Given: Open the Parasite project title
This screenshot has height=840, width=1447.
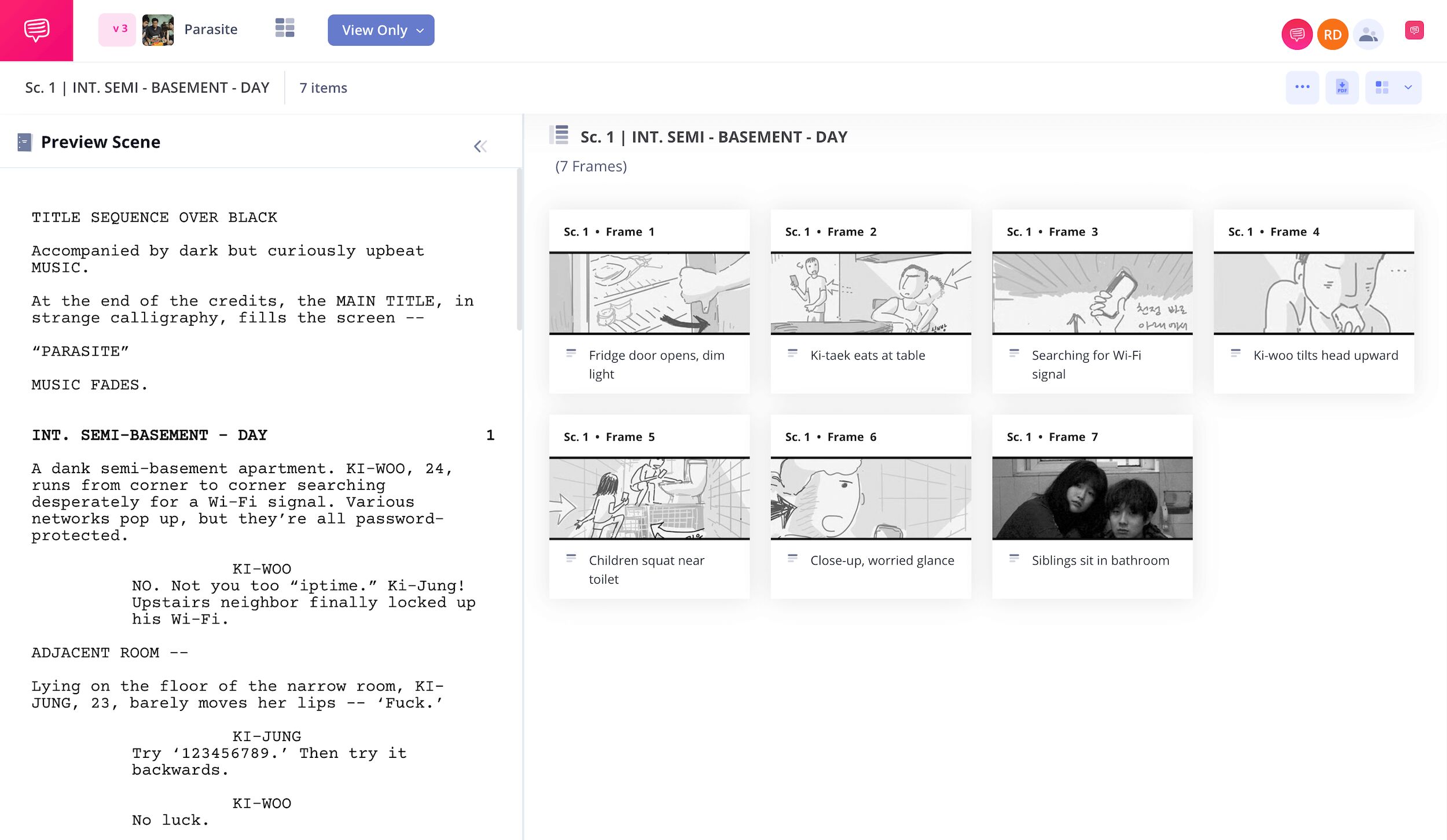Looking at the screenshot, I should point(211,30).
